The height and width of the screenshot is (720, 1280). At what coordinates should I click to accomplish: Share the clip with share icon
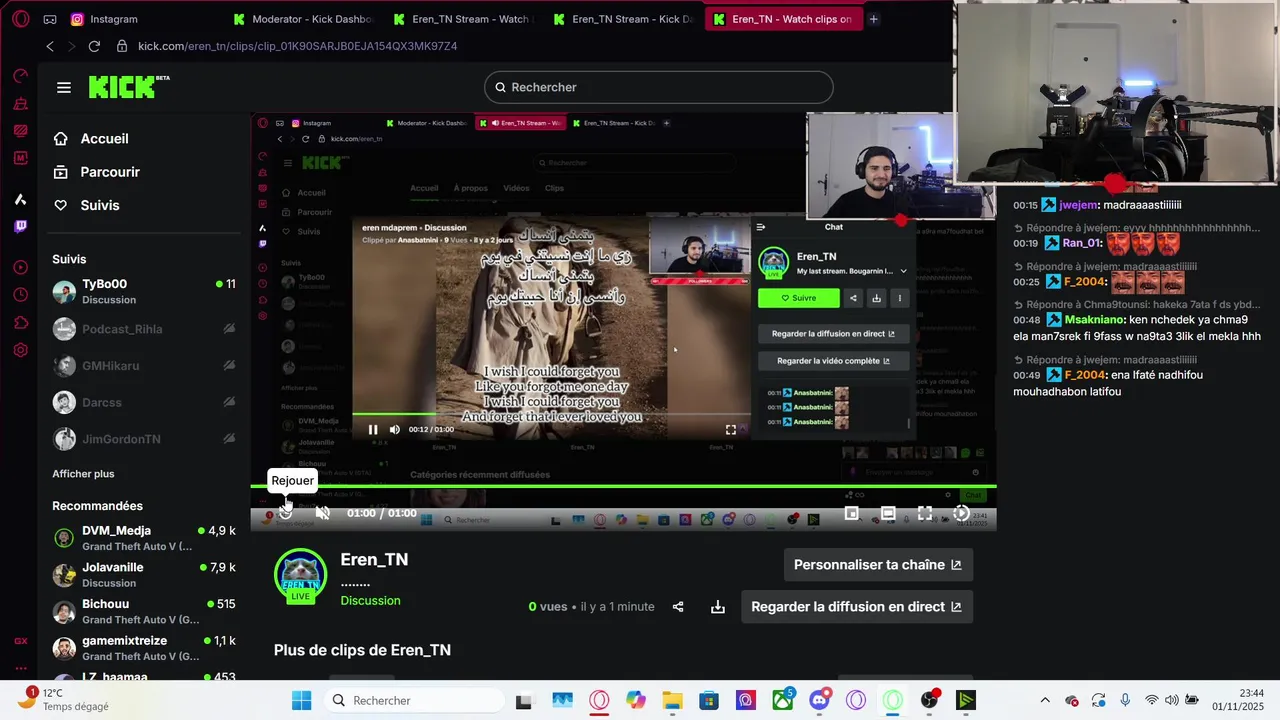pyautogui.click(x=678, y=607)
